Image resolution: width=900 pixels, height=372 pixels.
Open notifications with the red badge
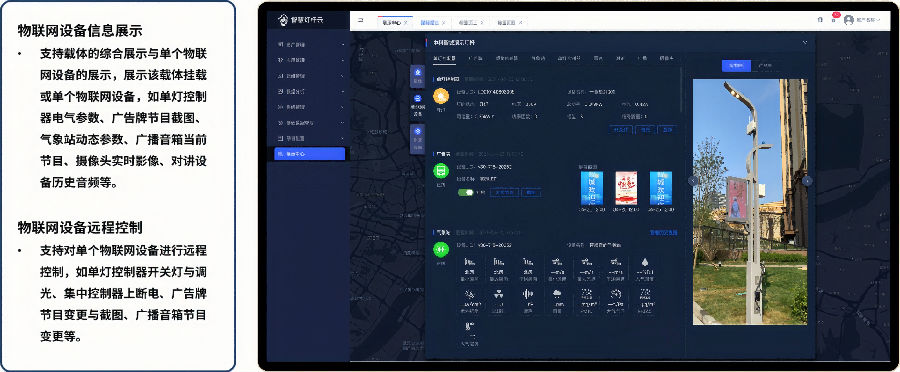(x=833, y=20)
